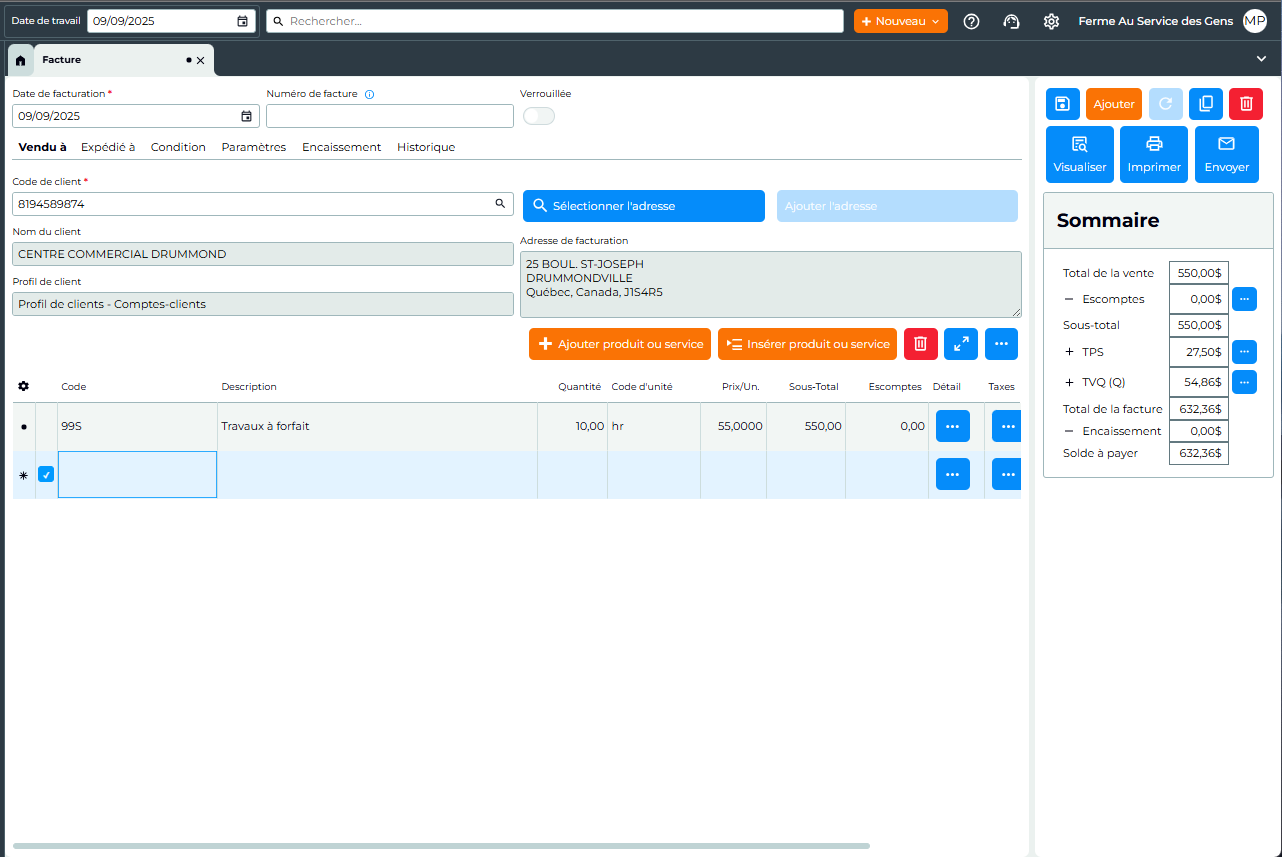Open more options beside TVQ (Q)
The height and width of the screenshot is (857, 1282).
pyautogui.click(x=1244, y=382)
